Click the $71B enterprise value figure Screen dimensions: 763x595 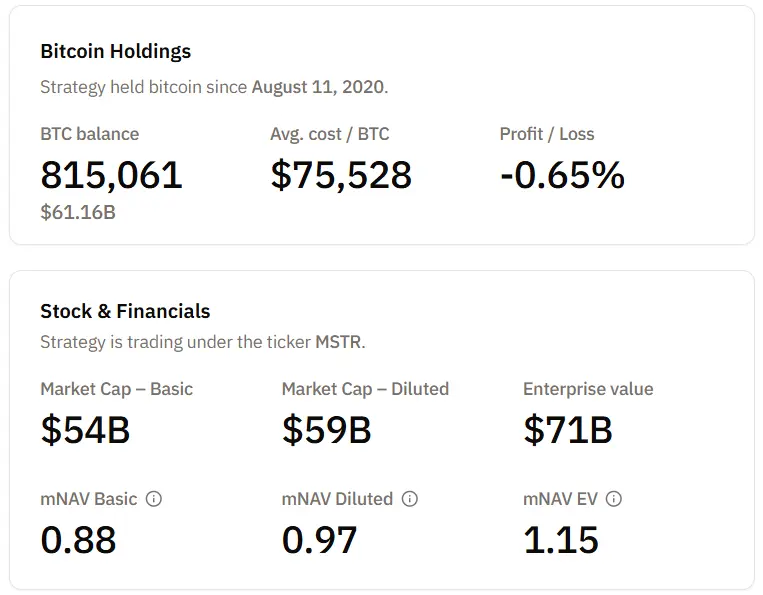coord(567,430)
